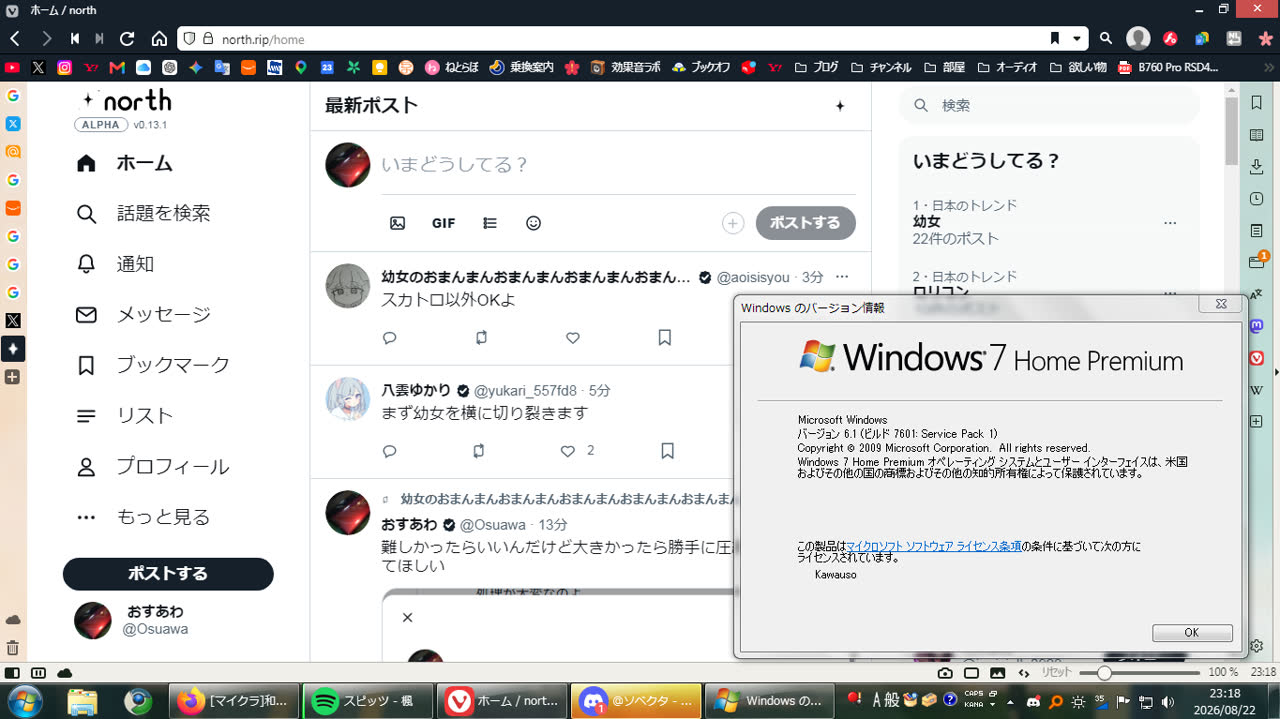Click リセット to reset the zoom
1280x719 pixels.
click(x=1057, y=673)
